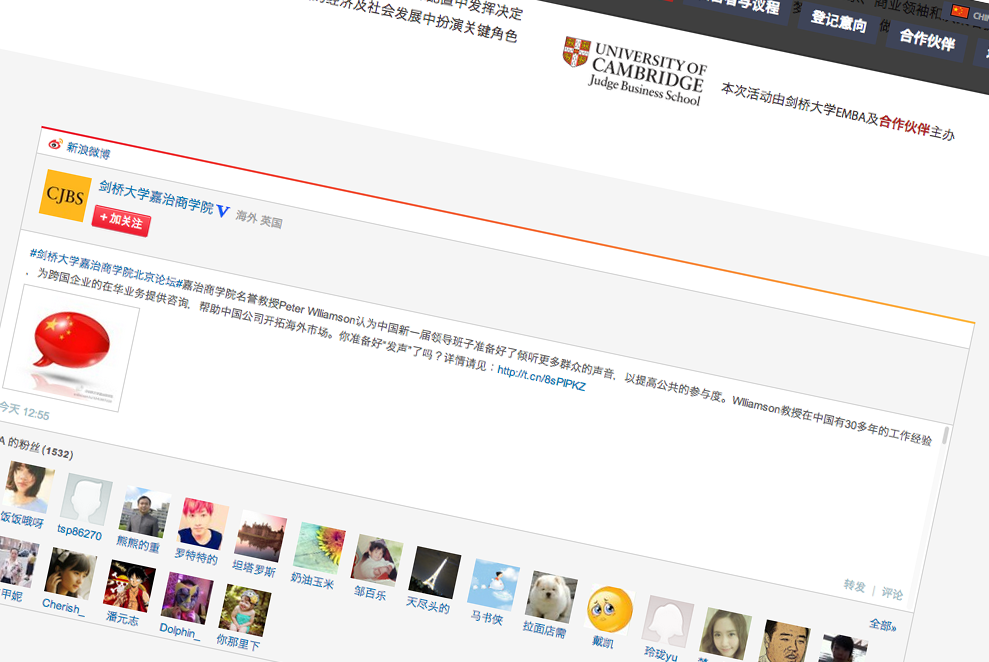This screenshot has width=989, height=662.
Task: Open the 奶油玉米 sunflower avatar
Action: tap(320, 548)
